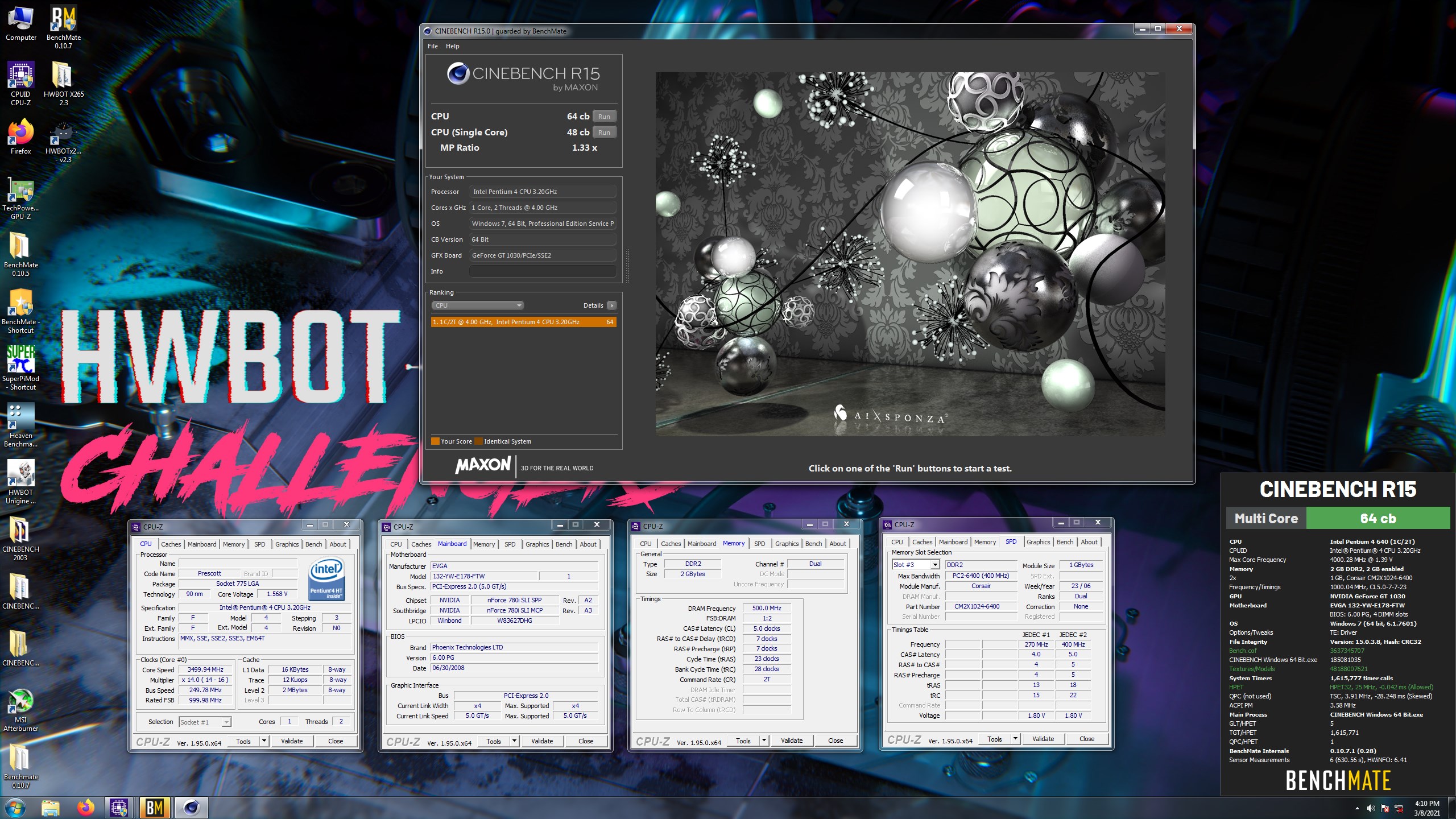The width and height of the screenshot is (1456, 819).
Task: Click the taskbar clock showing 4:10 PM
Action: pos(1427,808)
